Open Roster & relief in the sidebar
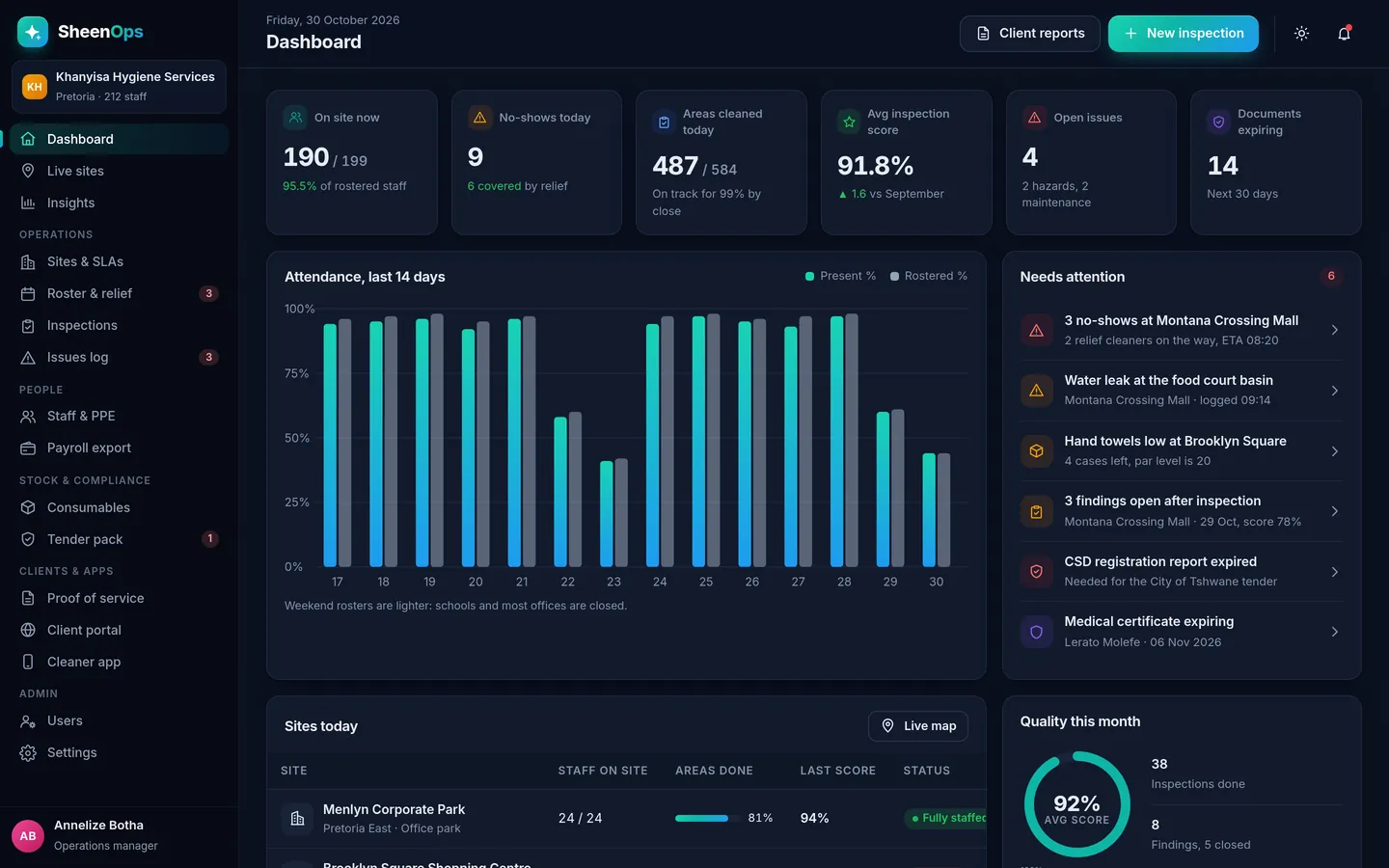 tap(119, 293)
